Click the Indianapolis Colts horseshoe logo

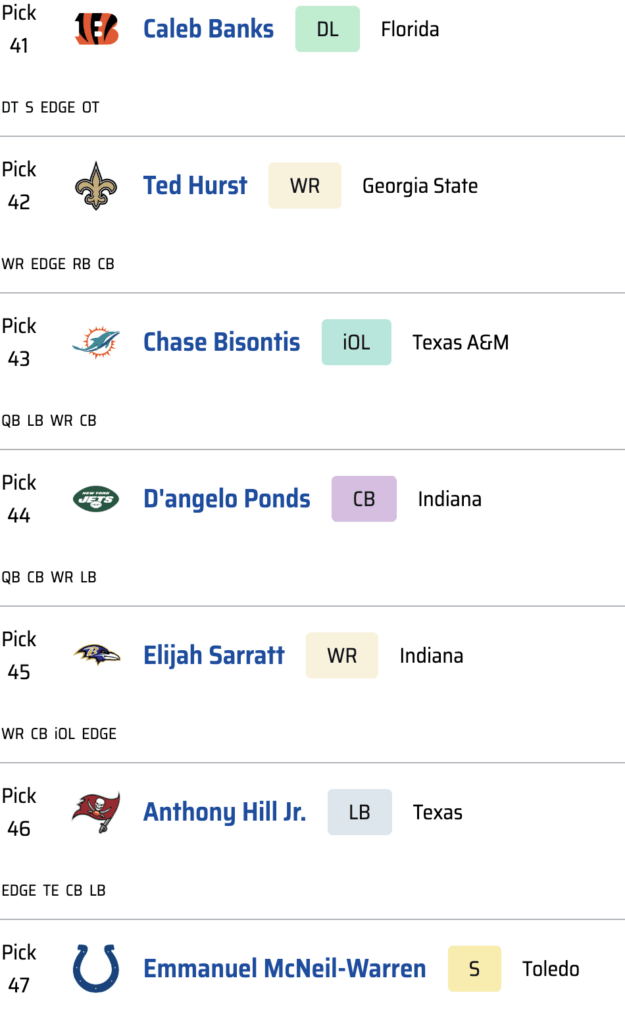[x=96, y=969]
